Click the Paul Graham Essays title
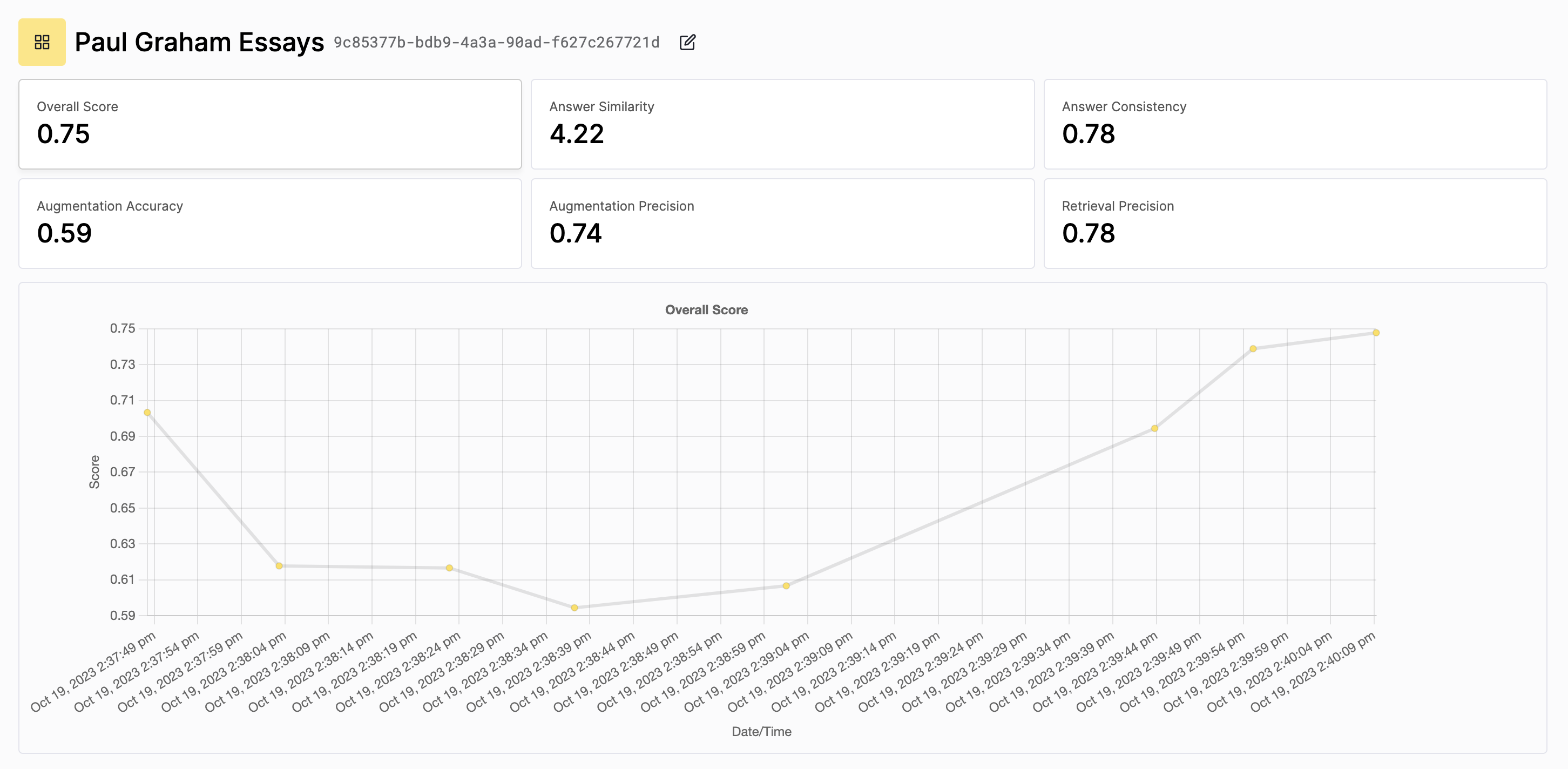This screenshot has height=769, width=1568. pyautogui.click(x=199, y=42)
